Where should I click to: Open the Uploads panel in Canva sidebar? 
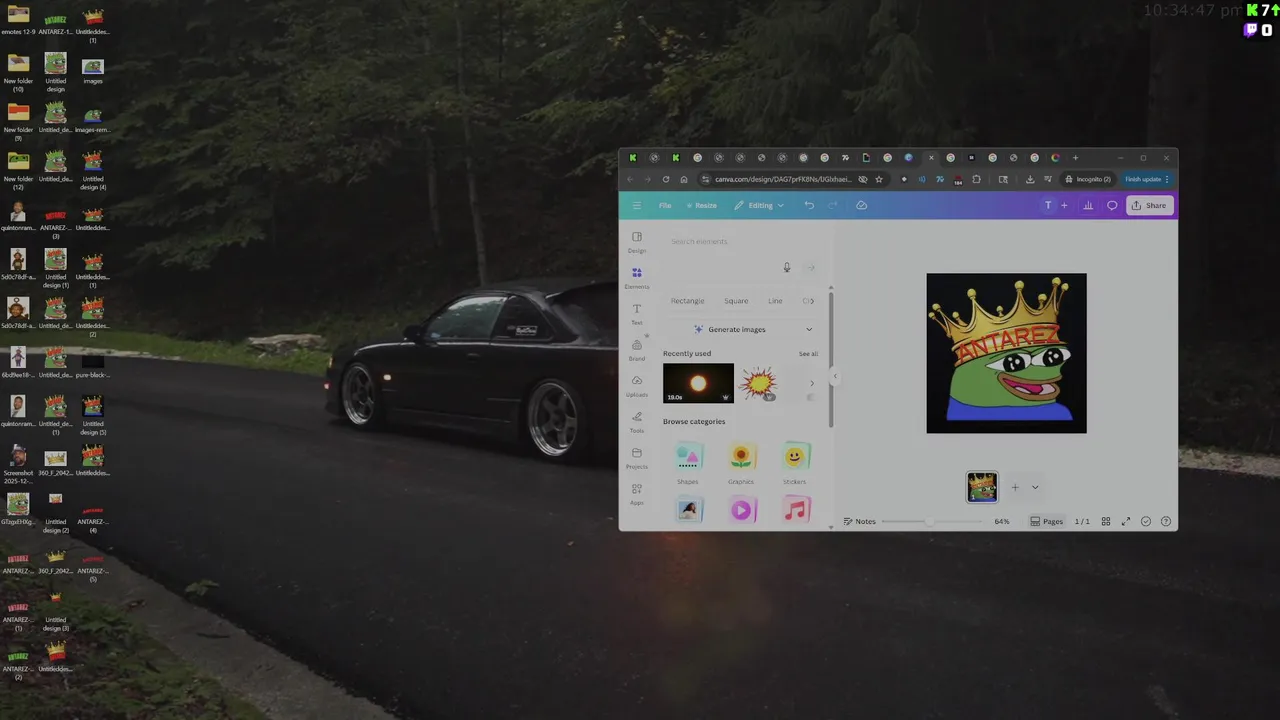coord(637,385)
